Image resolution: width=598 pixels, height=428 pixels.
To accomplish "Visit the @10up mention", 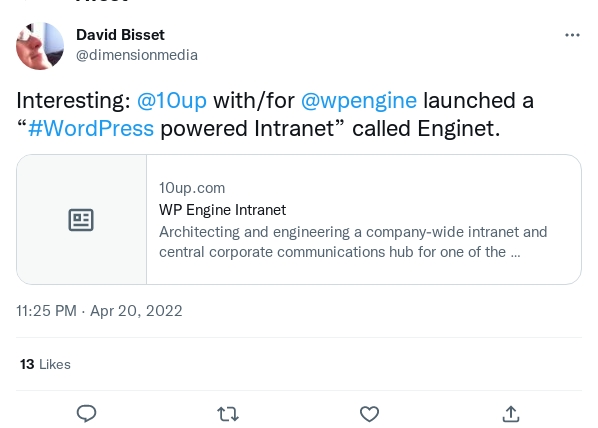I will coord(172,101).
